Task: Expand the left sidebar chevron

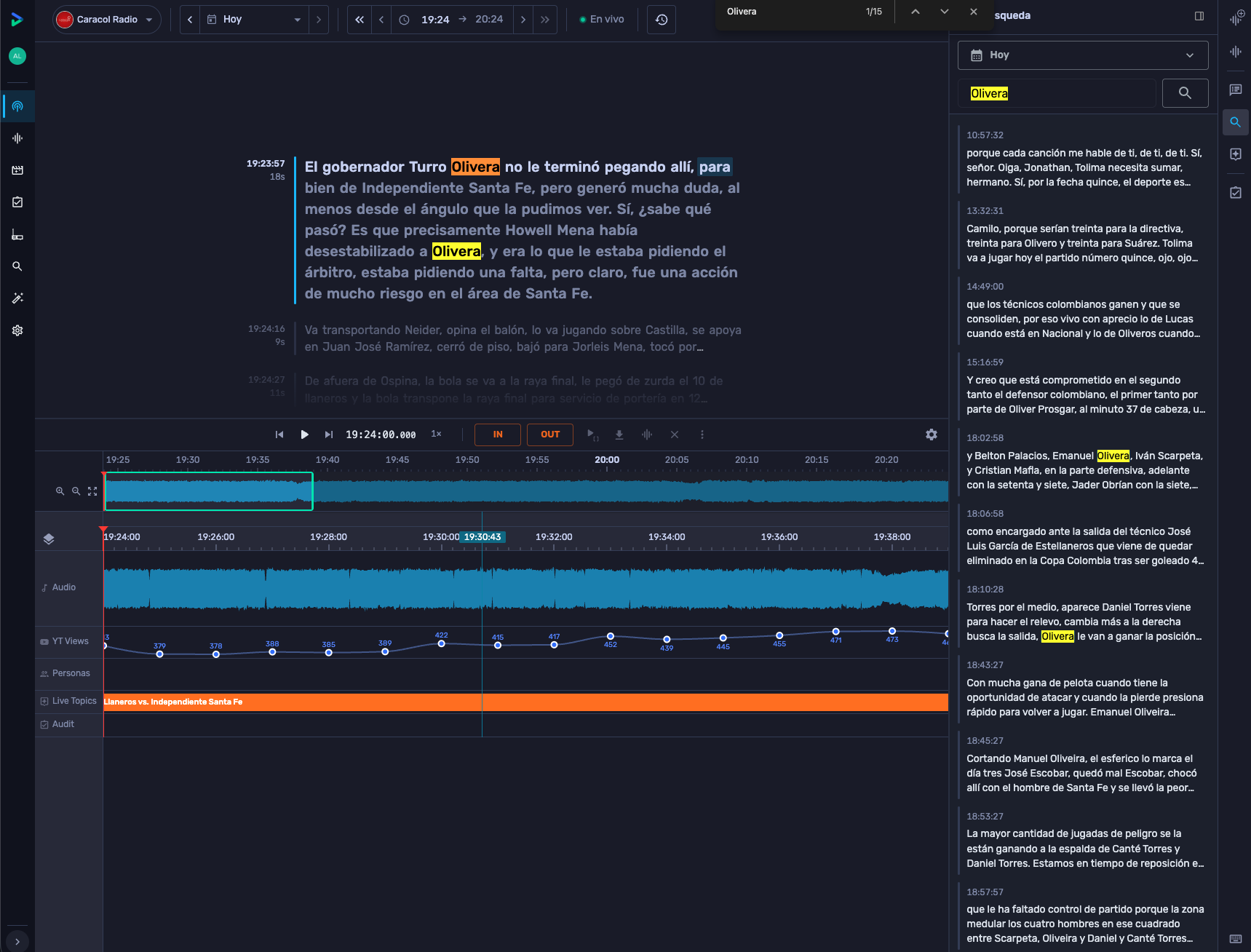Action: (x=17, y=941)
